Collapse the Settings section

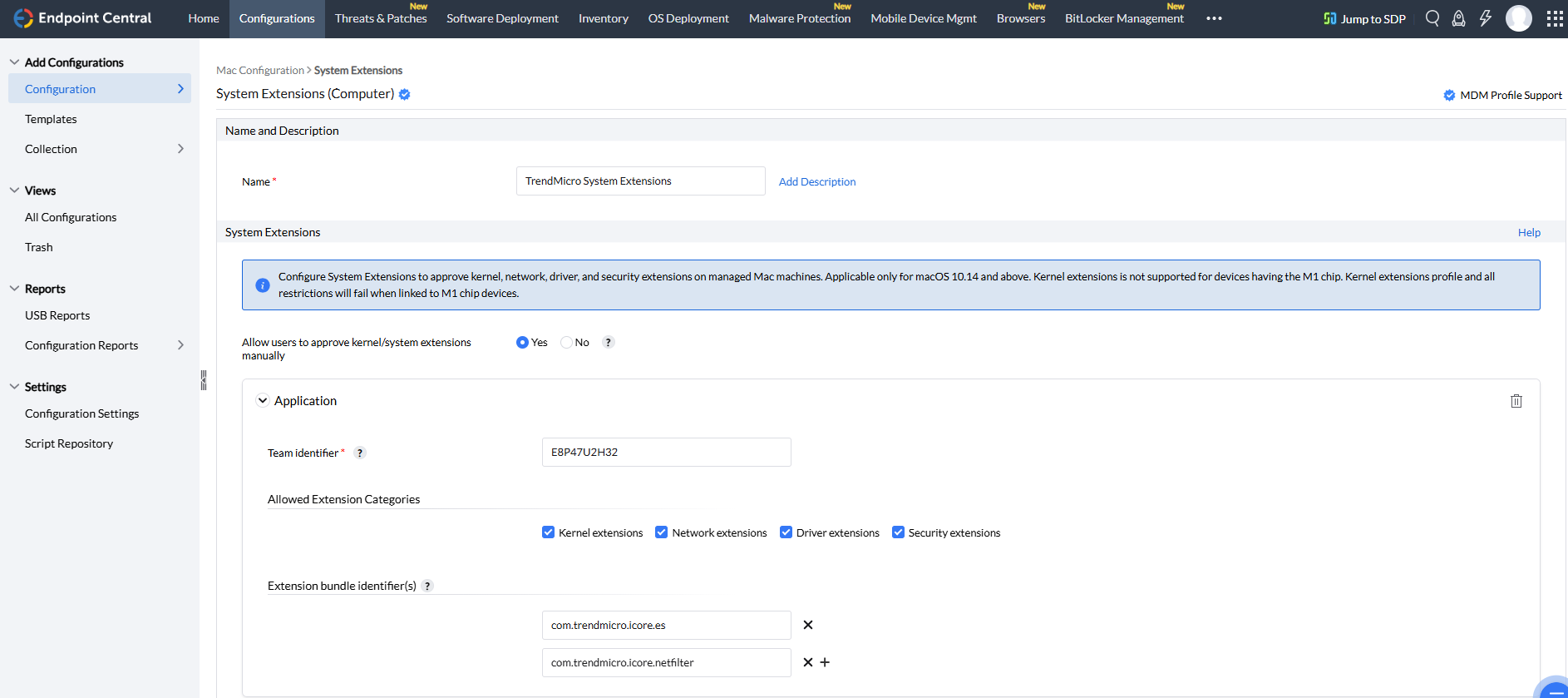(x=14, y=387)
